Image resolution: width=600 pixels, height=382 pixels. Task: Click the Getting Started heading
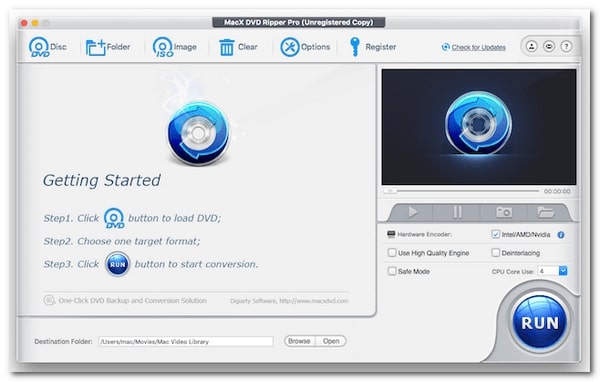coord(102,180)
